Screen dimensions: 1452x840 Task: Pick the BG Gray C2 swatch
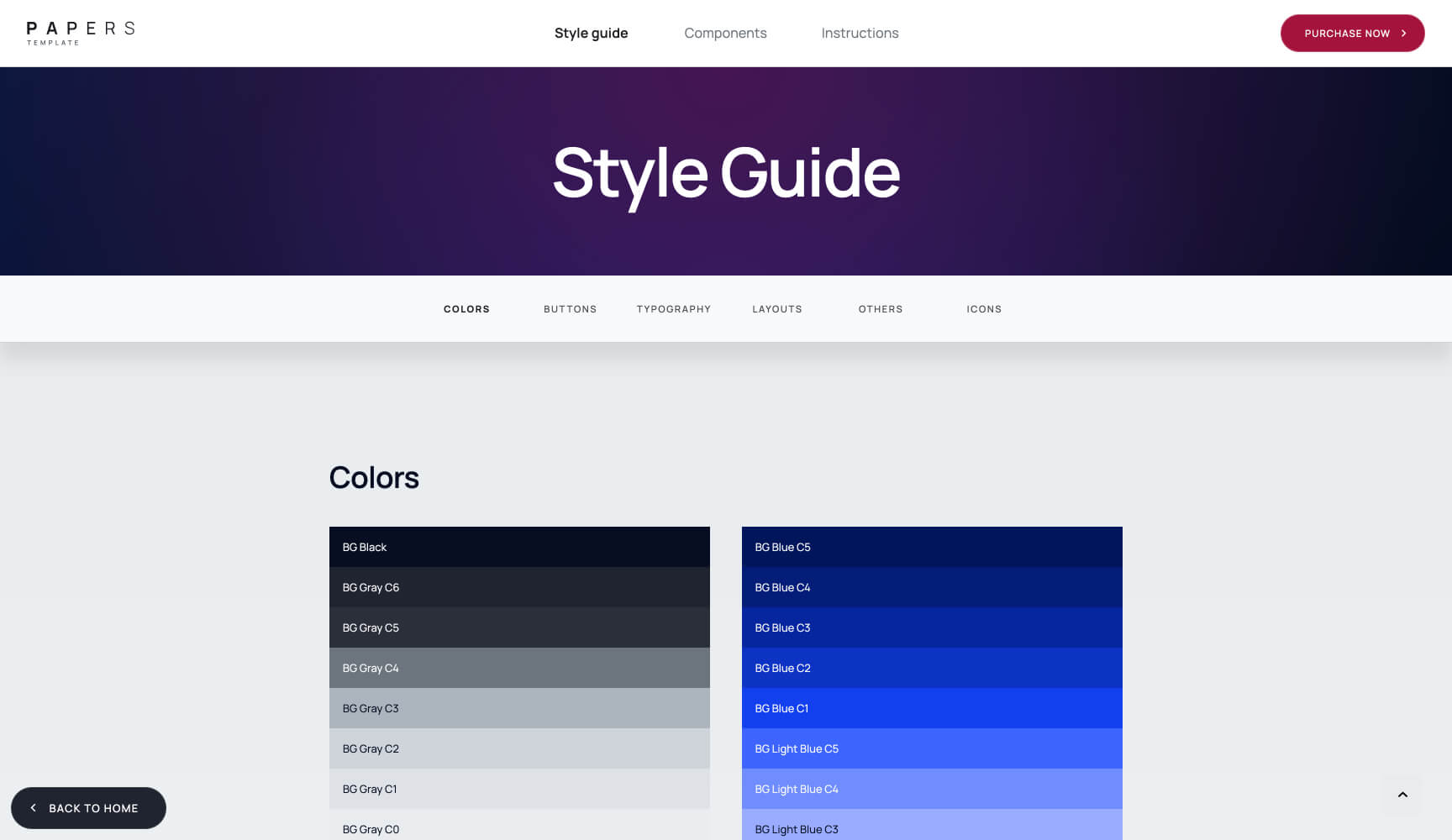pyautogui.click(x=519, y=748)
